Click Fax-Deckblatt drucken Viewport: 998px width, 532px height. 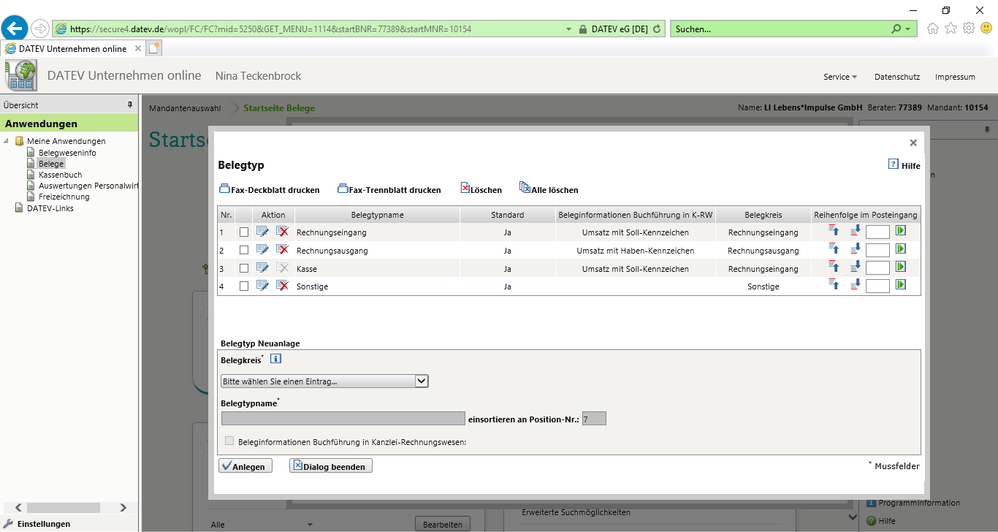269,189
